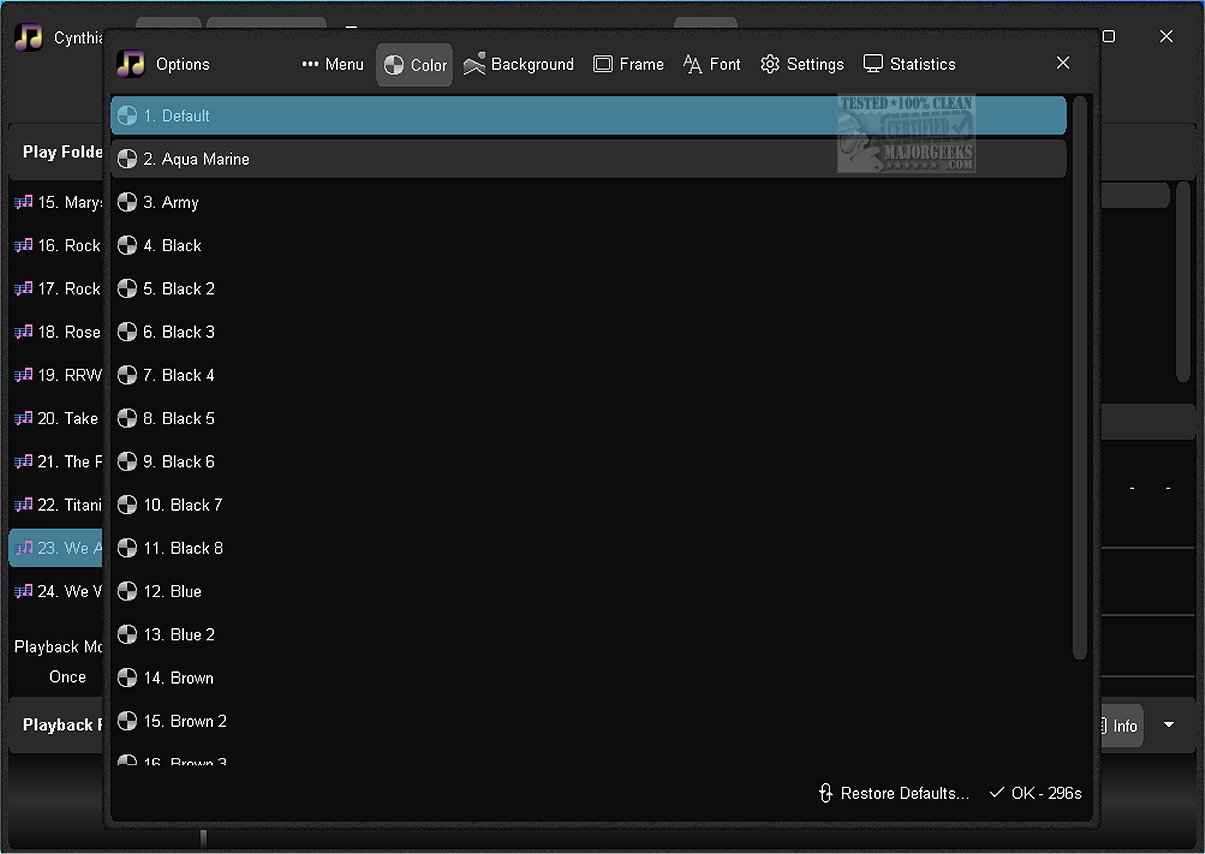Click the main window right scrollbar
Image resolution: width=1205 pixels, height=854 pixels.
click(x=1183, y=282)
